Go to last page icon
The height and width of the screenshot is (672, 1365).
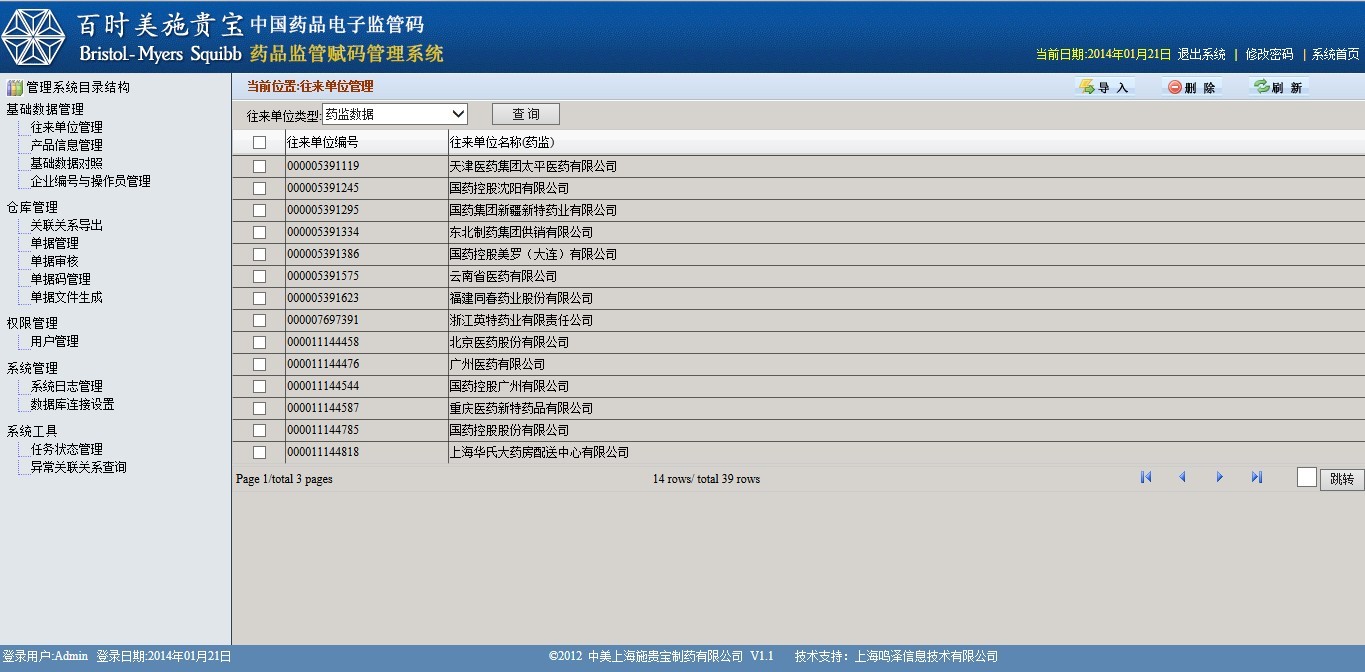tap(1257, 477)
